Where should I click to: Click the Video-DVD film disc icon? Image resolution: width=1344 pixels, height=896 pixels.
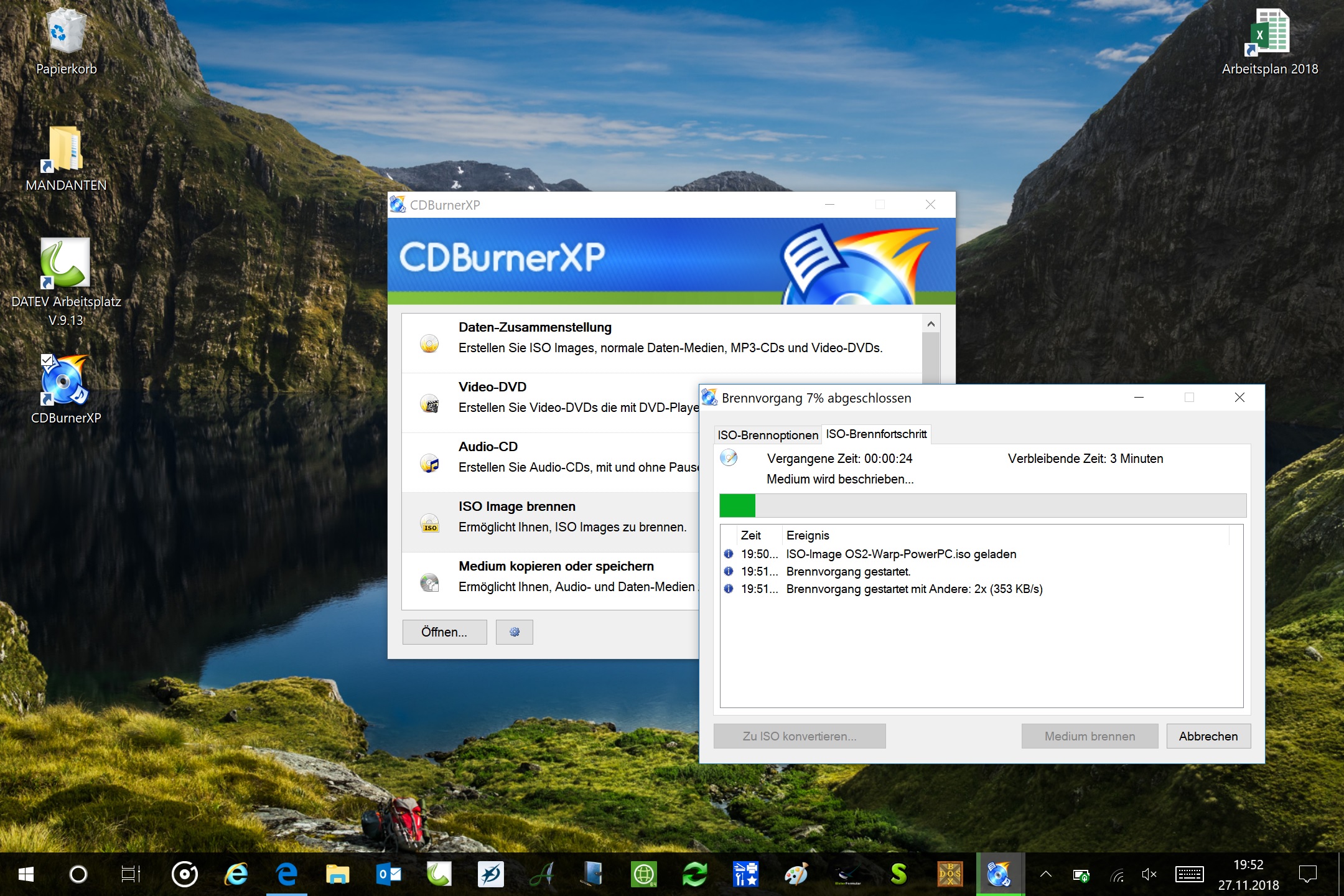click(429, 403)
